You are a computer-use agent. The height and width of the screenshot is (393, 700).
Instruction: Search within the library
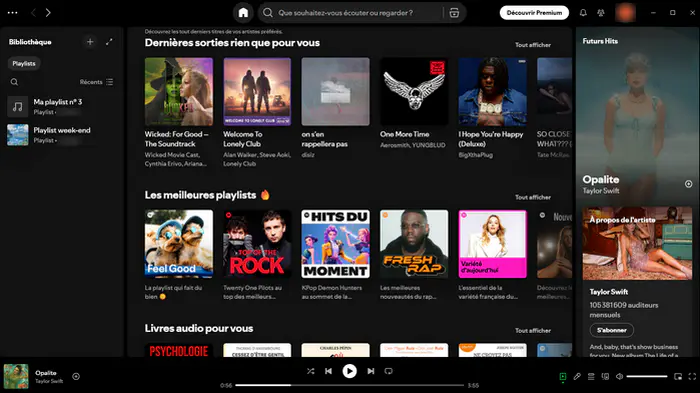tap(14, 82)
